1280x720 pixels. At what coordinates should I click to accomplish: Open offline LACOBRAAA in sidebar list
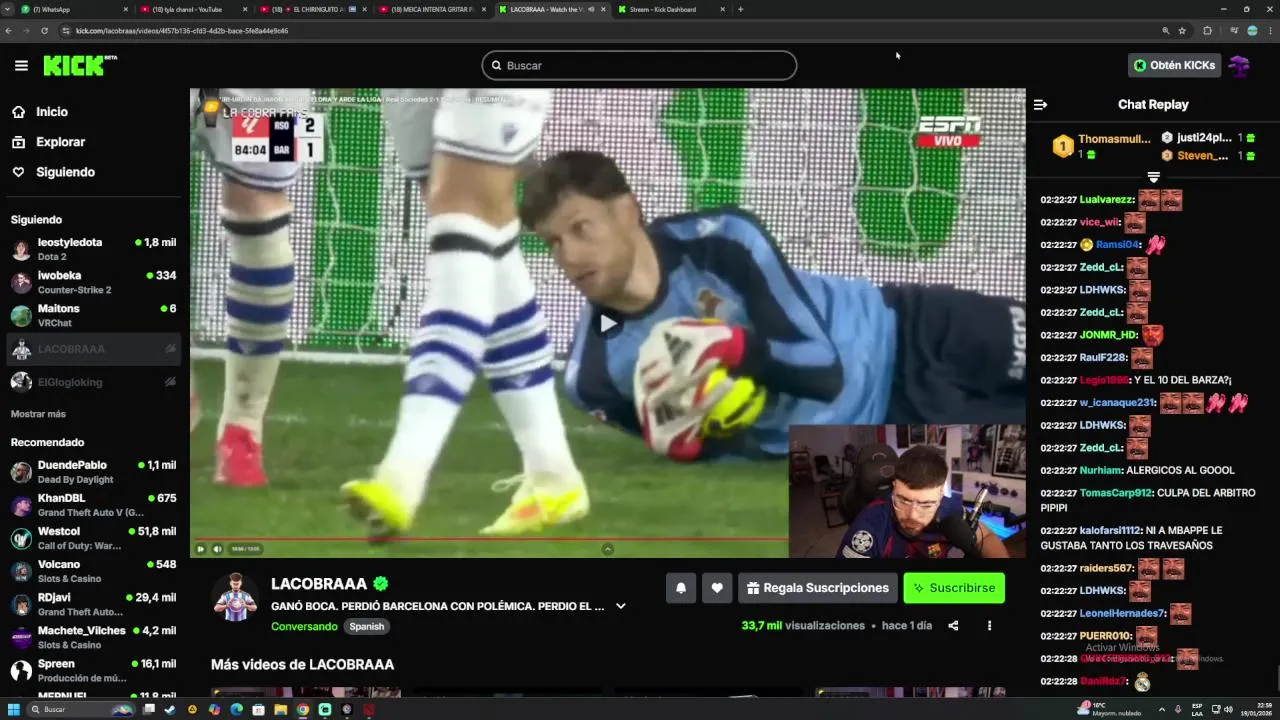coord(93,349)
